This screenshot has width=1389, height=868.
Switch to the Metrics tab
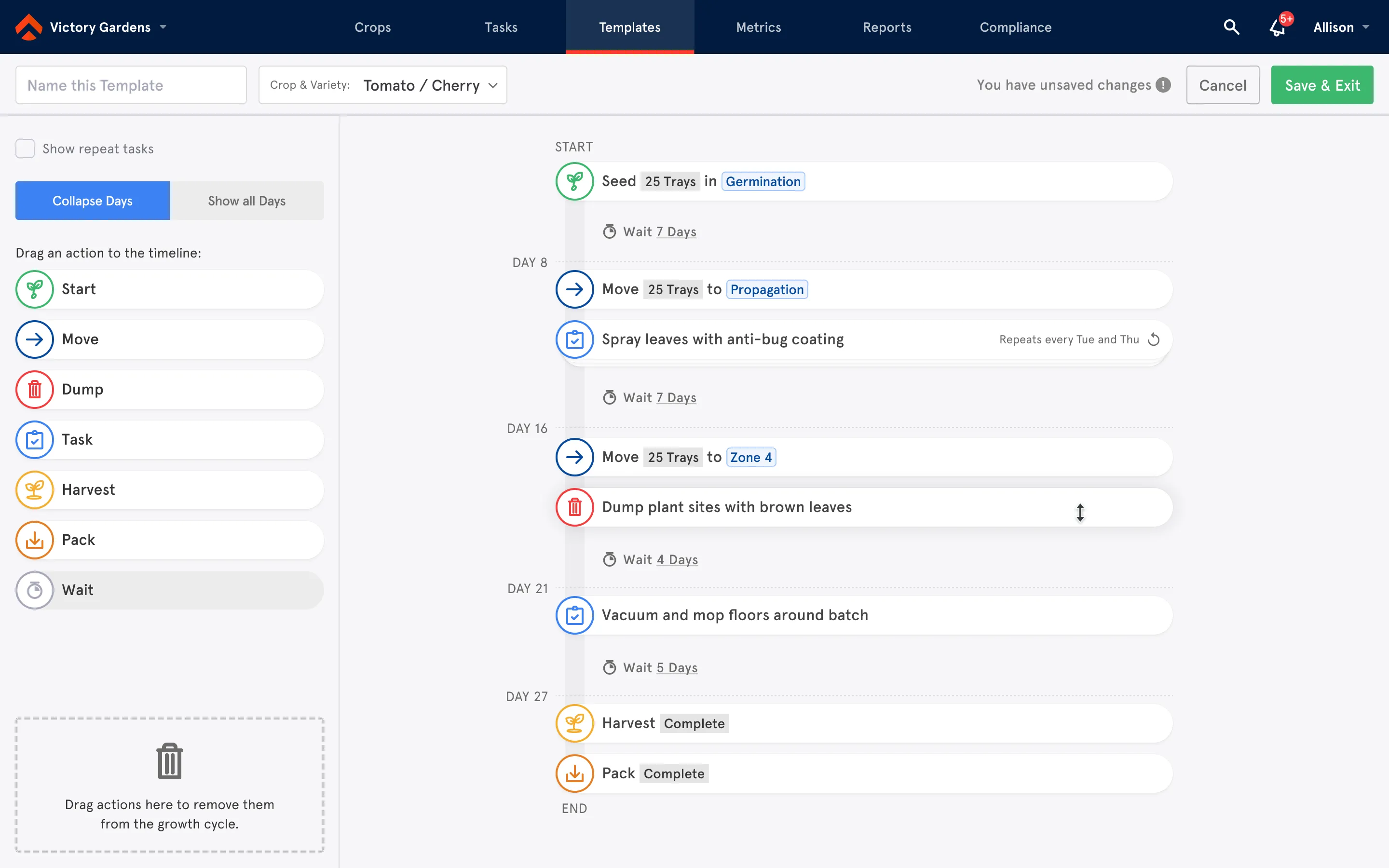(x=758, y=27)
